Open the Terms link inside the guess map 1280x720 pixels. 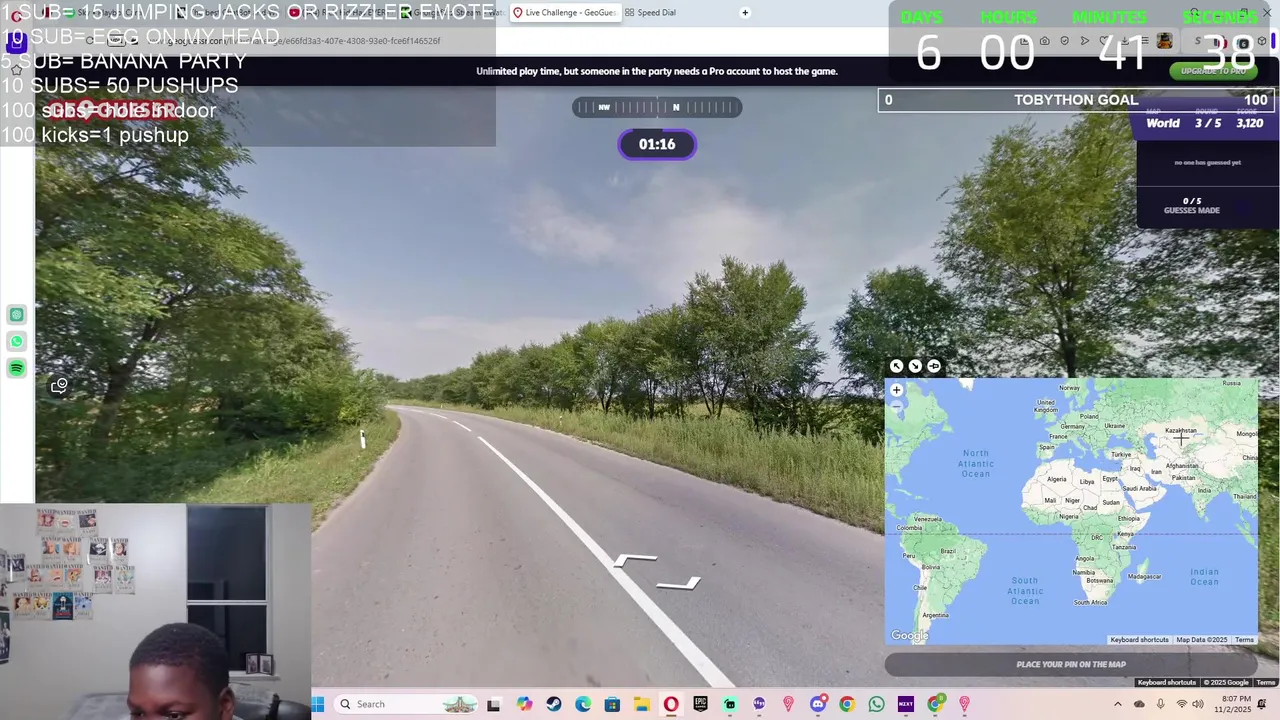pos(1244,640)
